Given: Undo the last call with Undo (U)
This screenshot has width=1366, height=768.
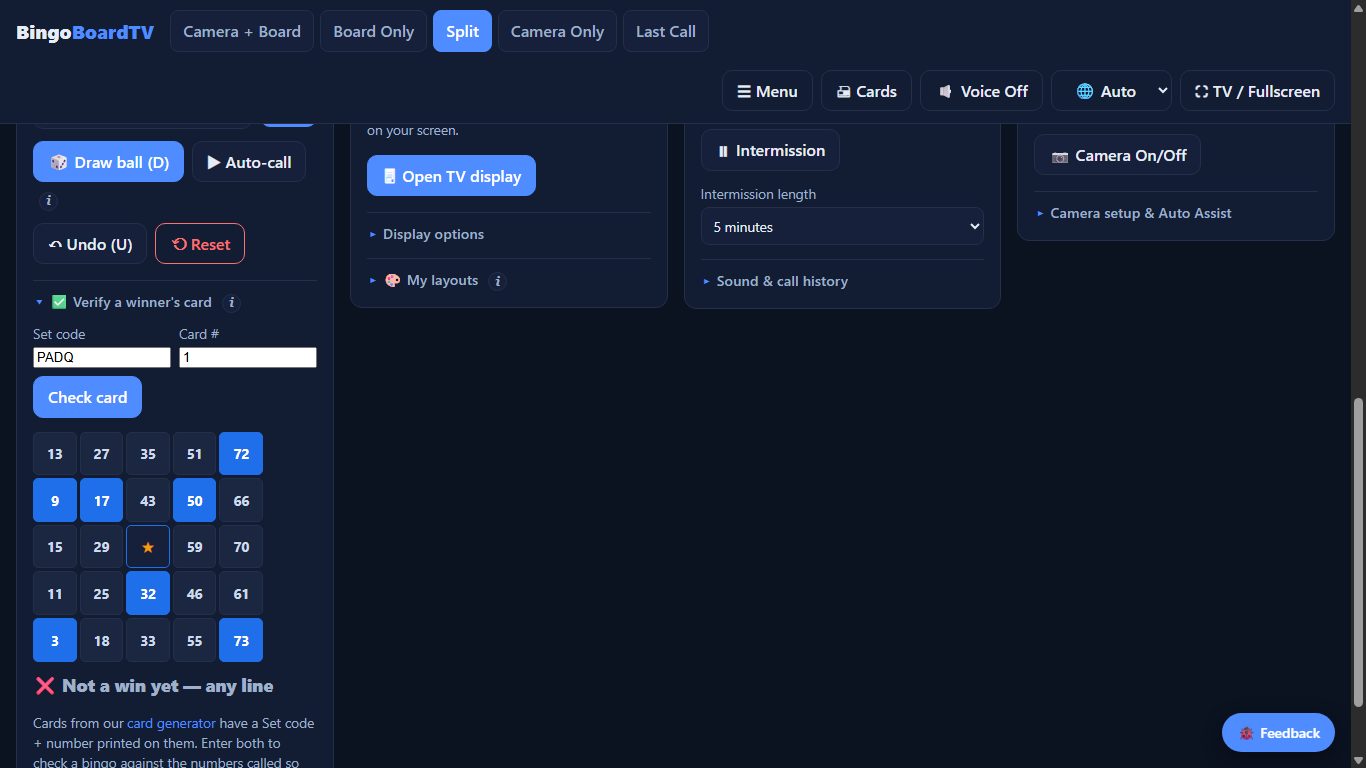Looking at the screenshot, I should [90, 244].
